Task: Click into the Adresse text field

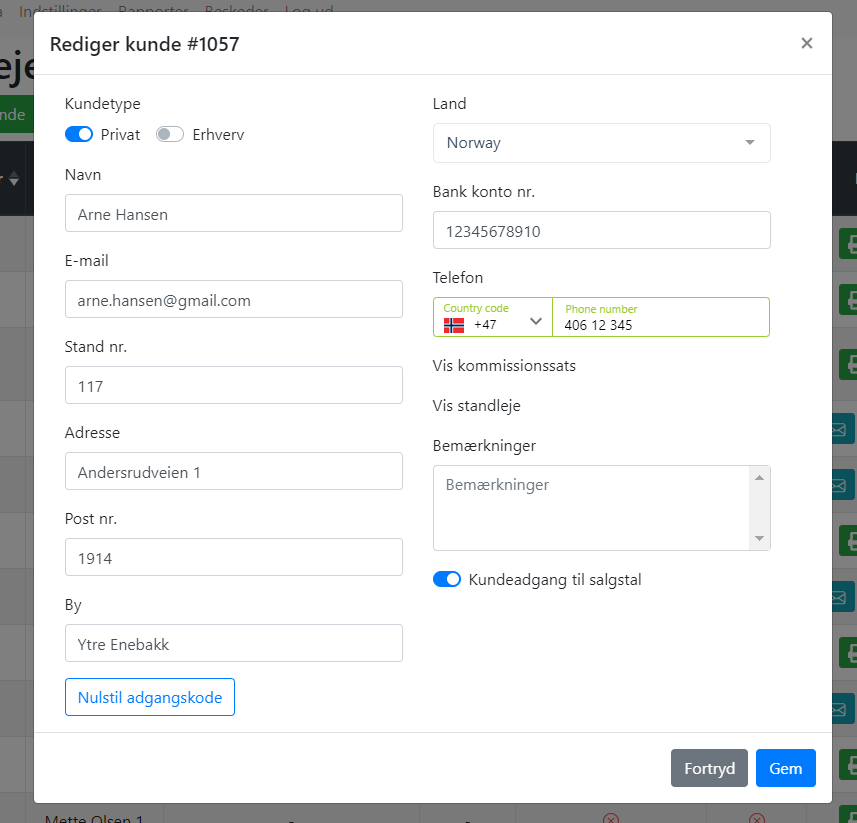Action: point(233,471)
